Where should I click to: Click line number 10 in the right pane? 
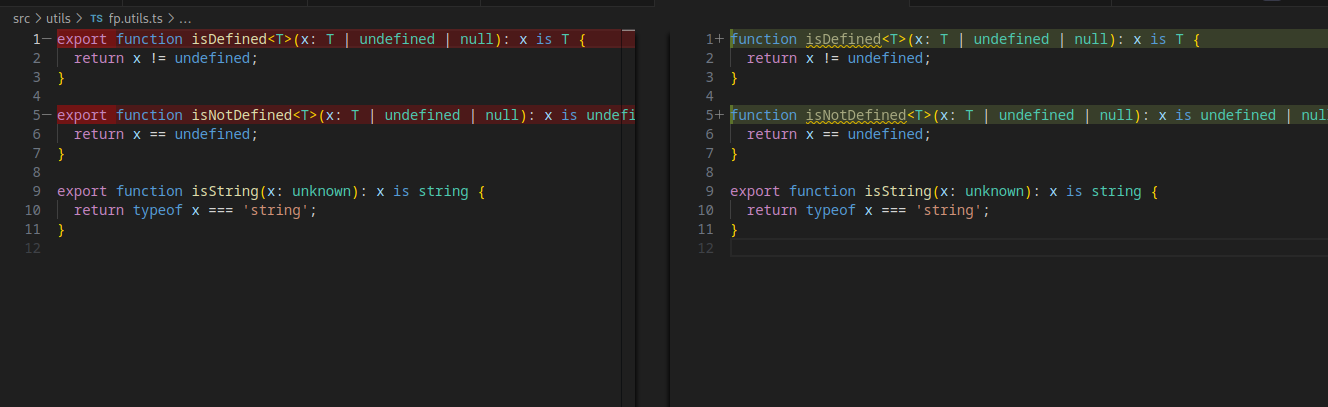706,210
